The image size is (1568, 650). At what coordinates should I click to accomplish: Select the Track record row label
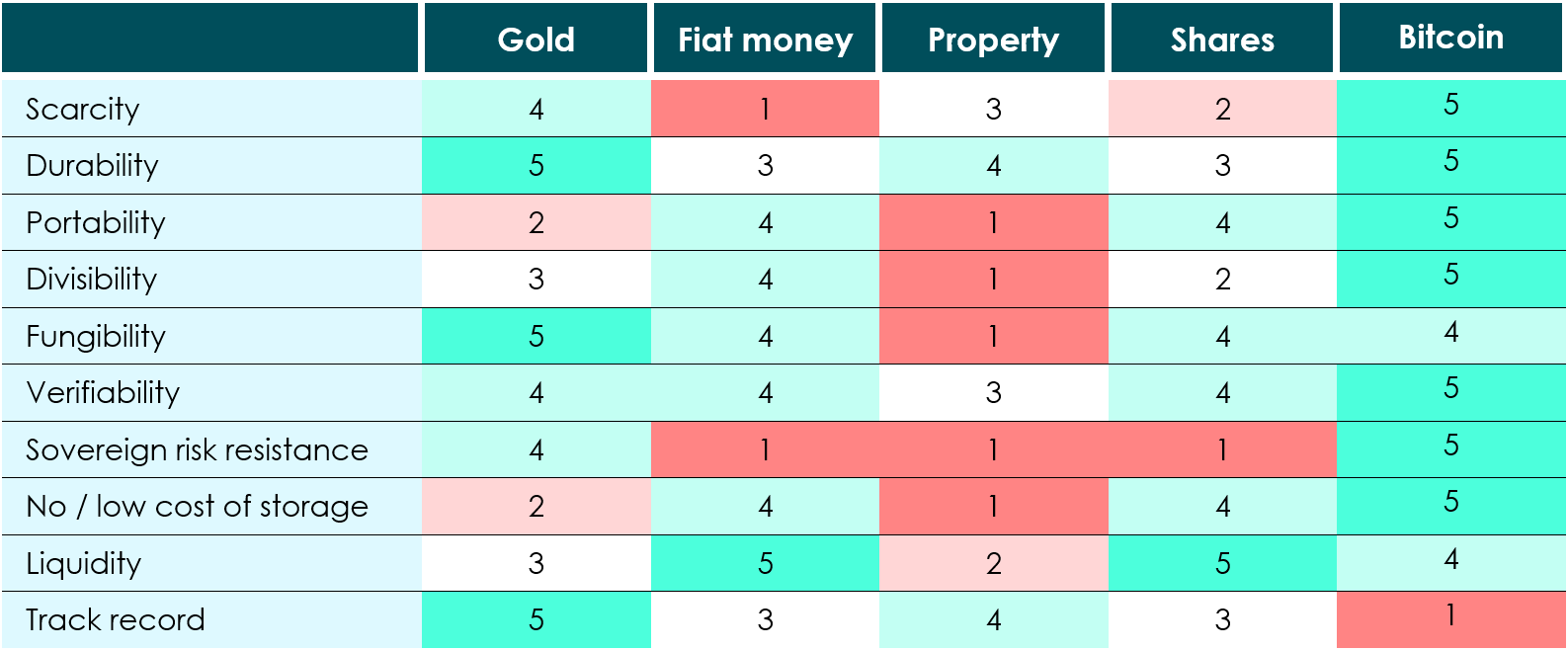click(x=115, y=619)
